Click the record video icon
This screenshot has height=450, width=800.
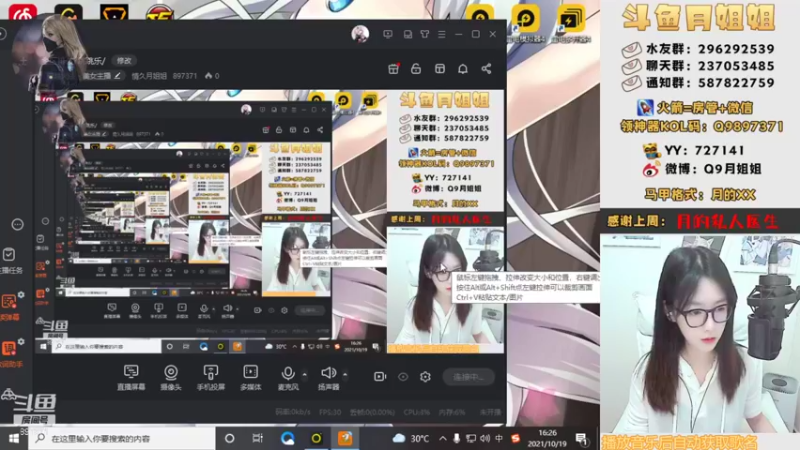[x=380, y=377]
